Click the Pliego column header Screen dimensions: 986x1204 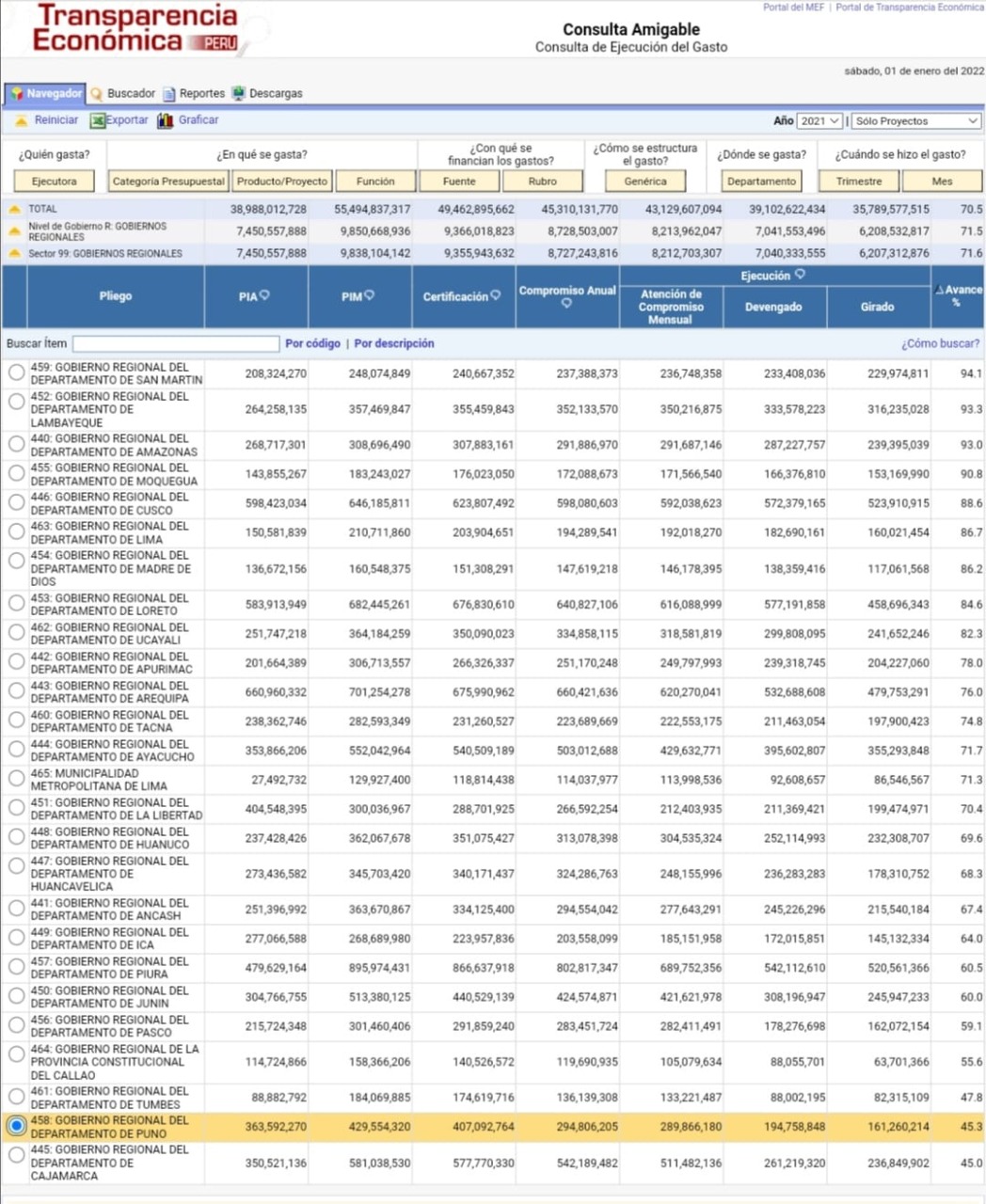point(116,296)
